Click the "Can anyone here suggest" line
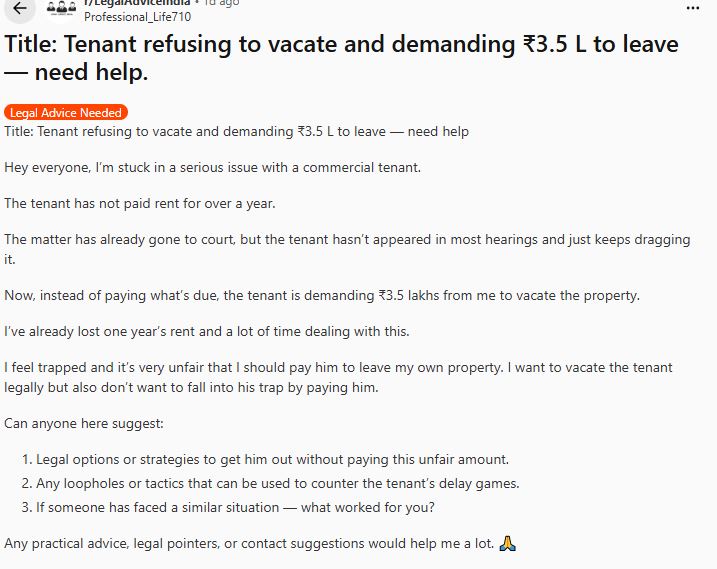The width and height of the screenshot is (717, 569). click(83, 423)
